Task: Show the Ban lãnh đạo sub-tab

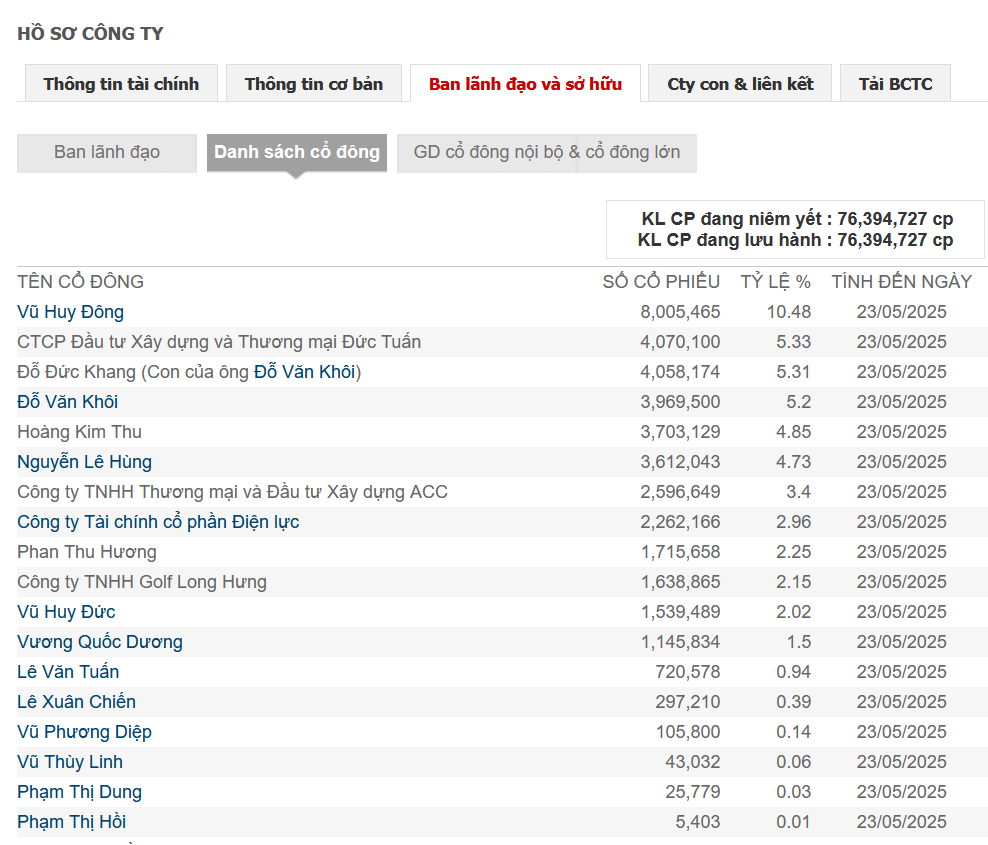Action: tap(107, 152)
